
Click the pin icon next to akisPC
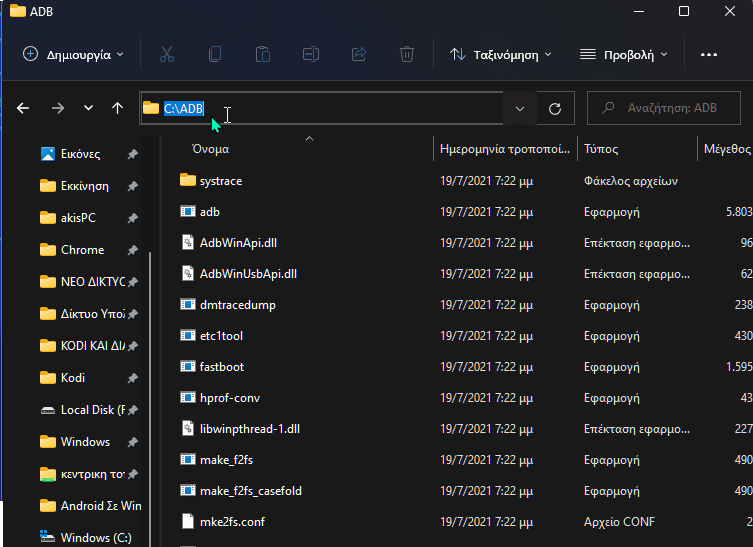point(133,218)
